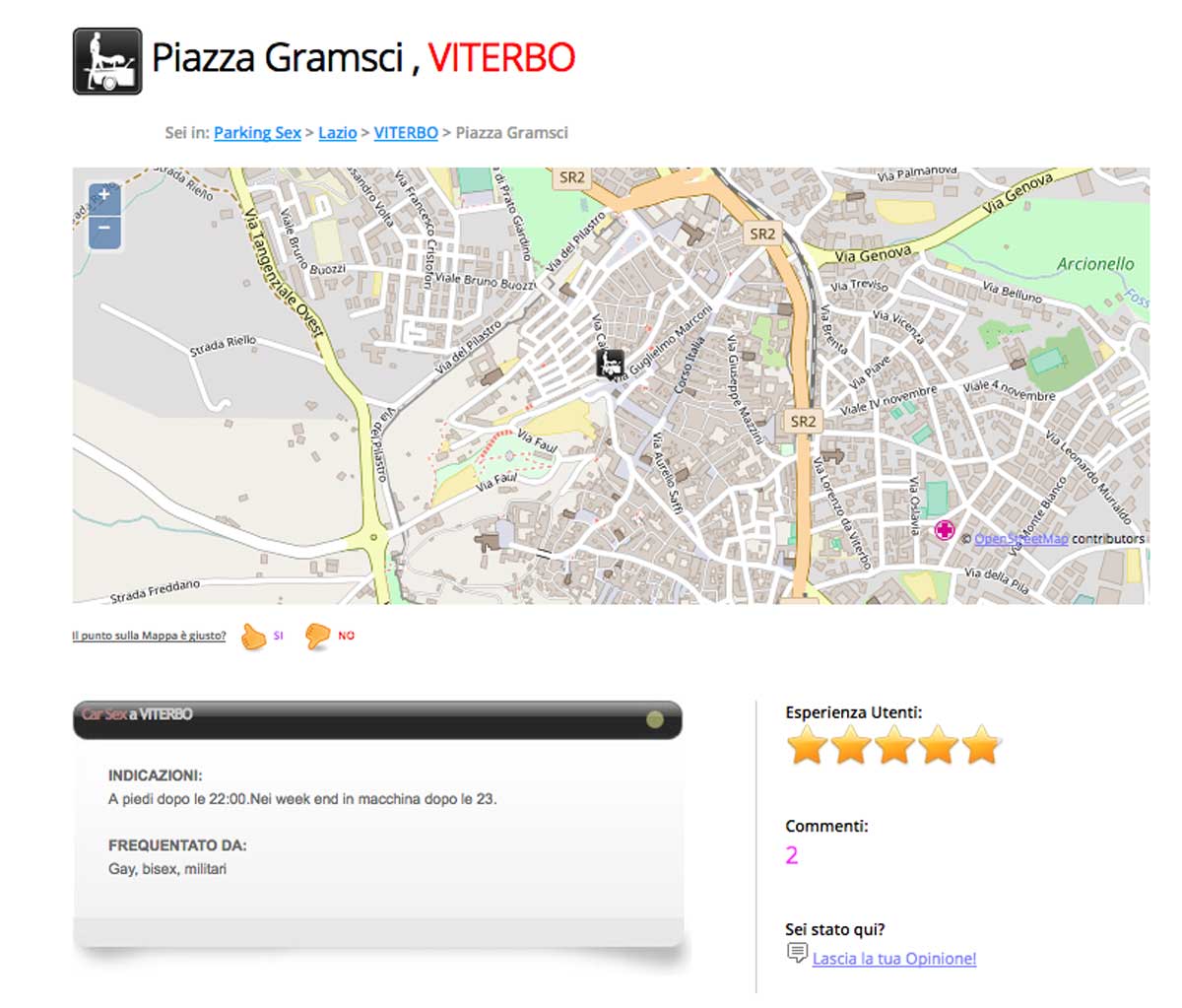Go to the Lazio breadcrumb link
Image resolution: width=1182 pixels, height=1008 pixels.
[x=337, y=133]
